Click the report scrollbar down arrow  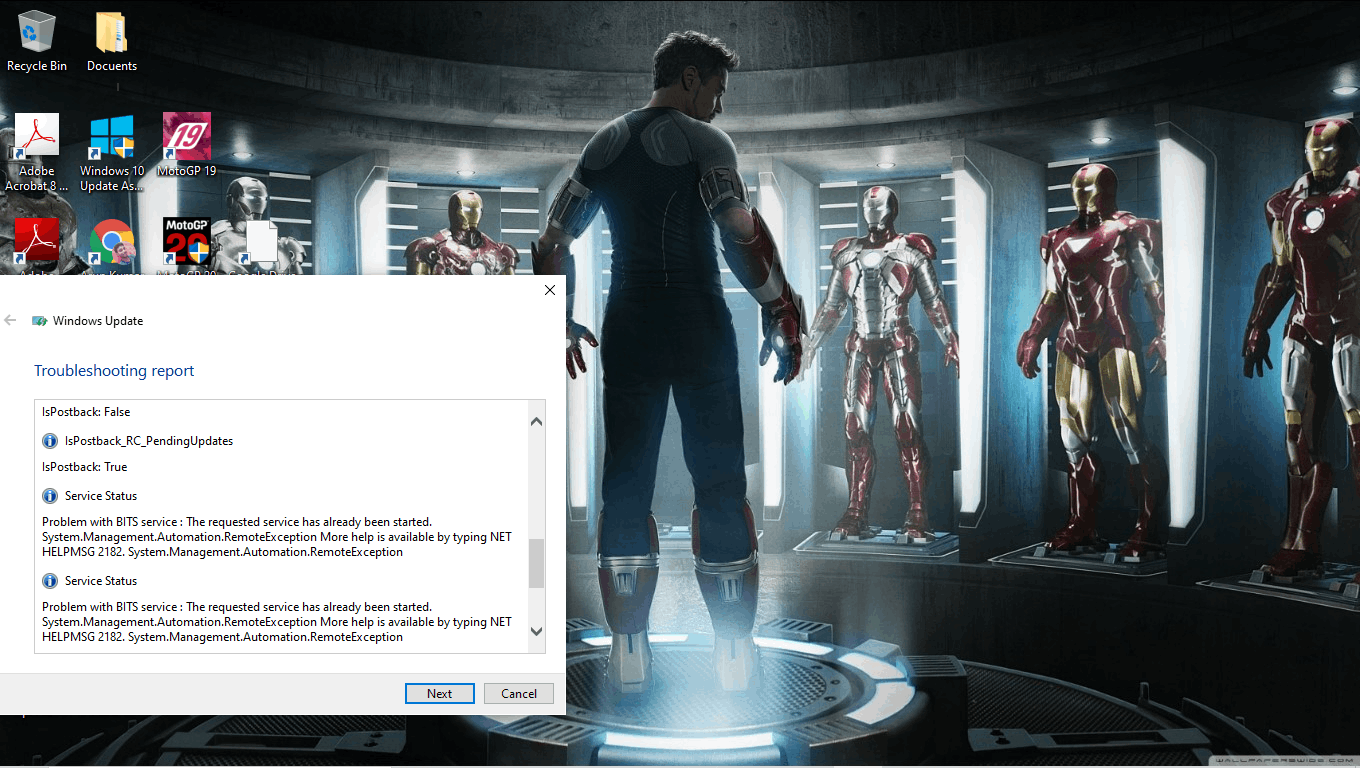(x=537, y=631)
